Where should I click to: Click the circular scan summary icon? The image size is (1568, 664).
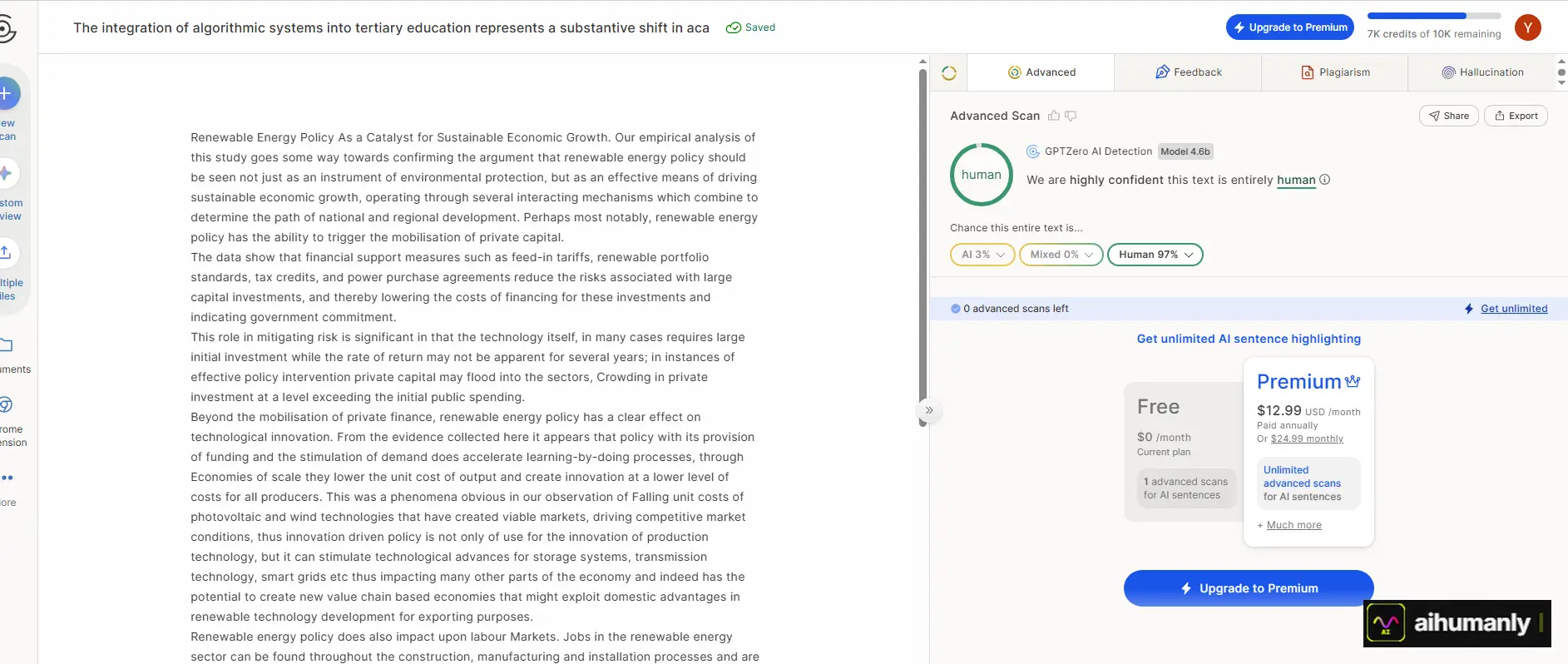tap(949, 73)
